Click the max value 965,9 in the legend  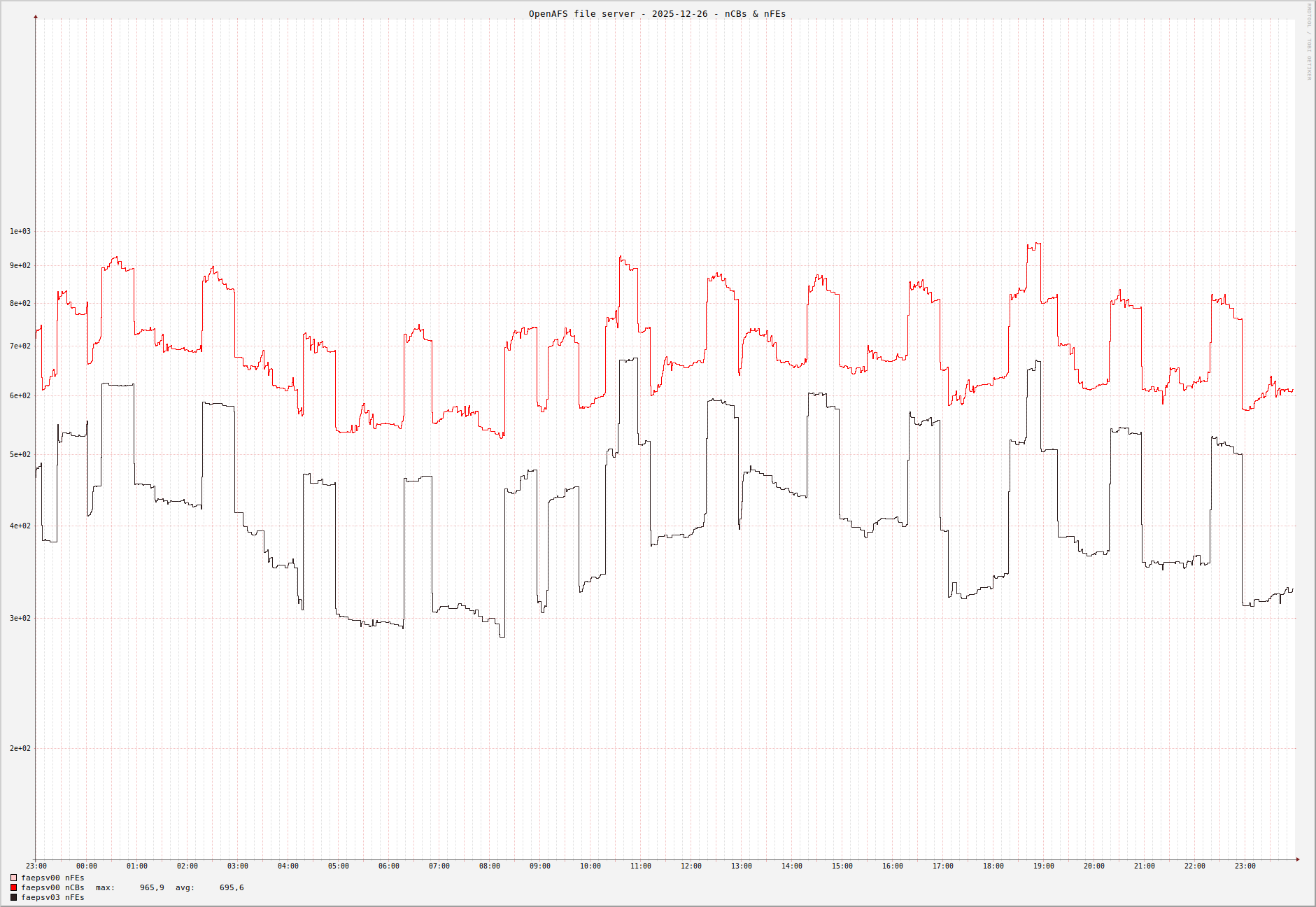[152, 887]
